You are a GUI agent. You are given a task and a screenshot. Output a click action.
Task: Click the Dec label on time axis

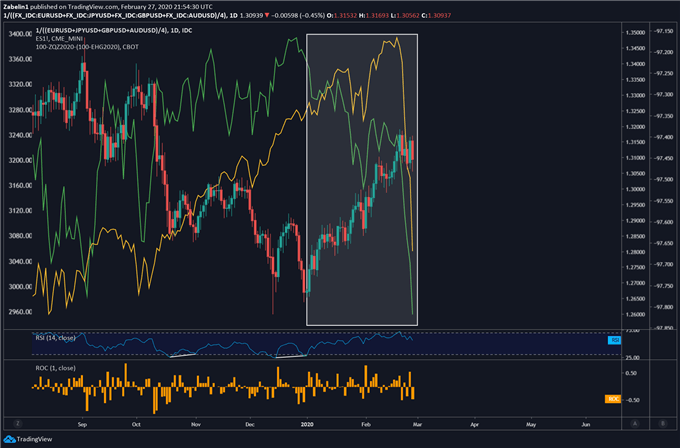coord(250,424)
